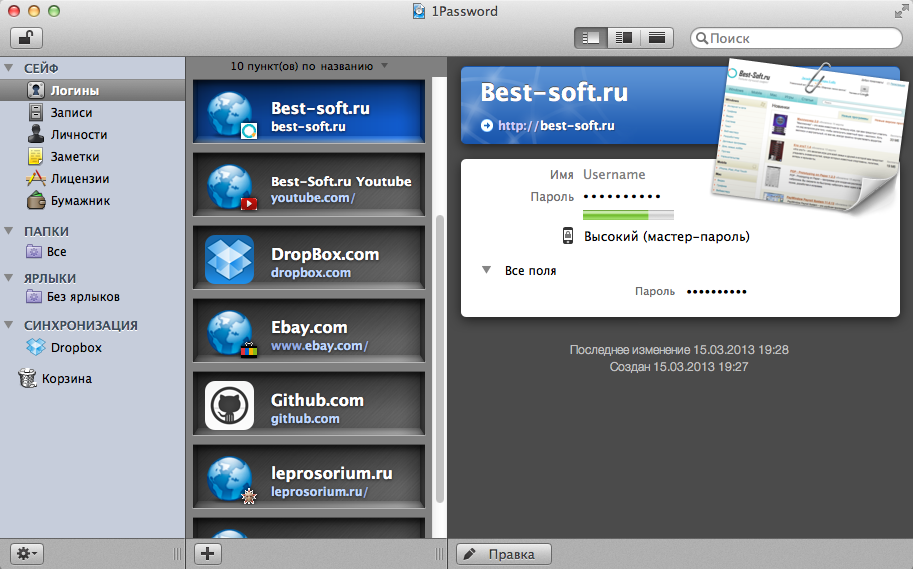Collapse the СЕЙФ section triangle
913x569 pixels.
9,68
